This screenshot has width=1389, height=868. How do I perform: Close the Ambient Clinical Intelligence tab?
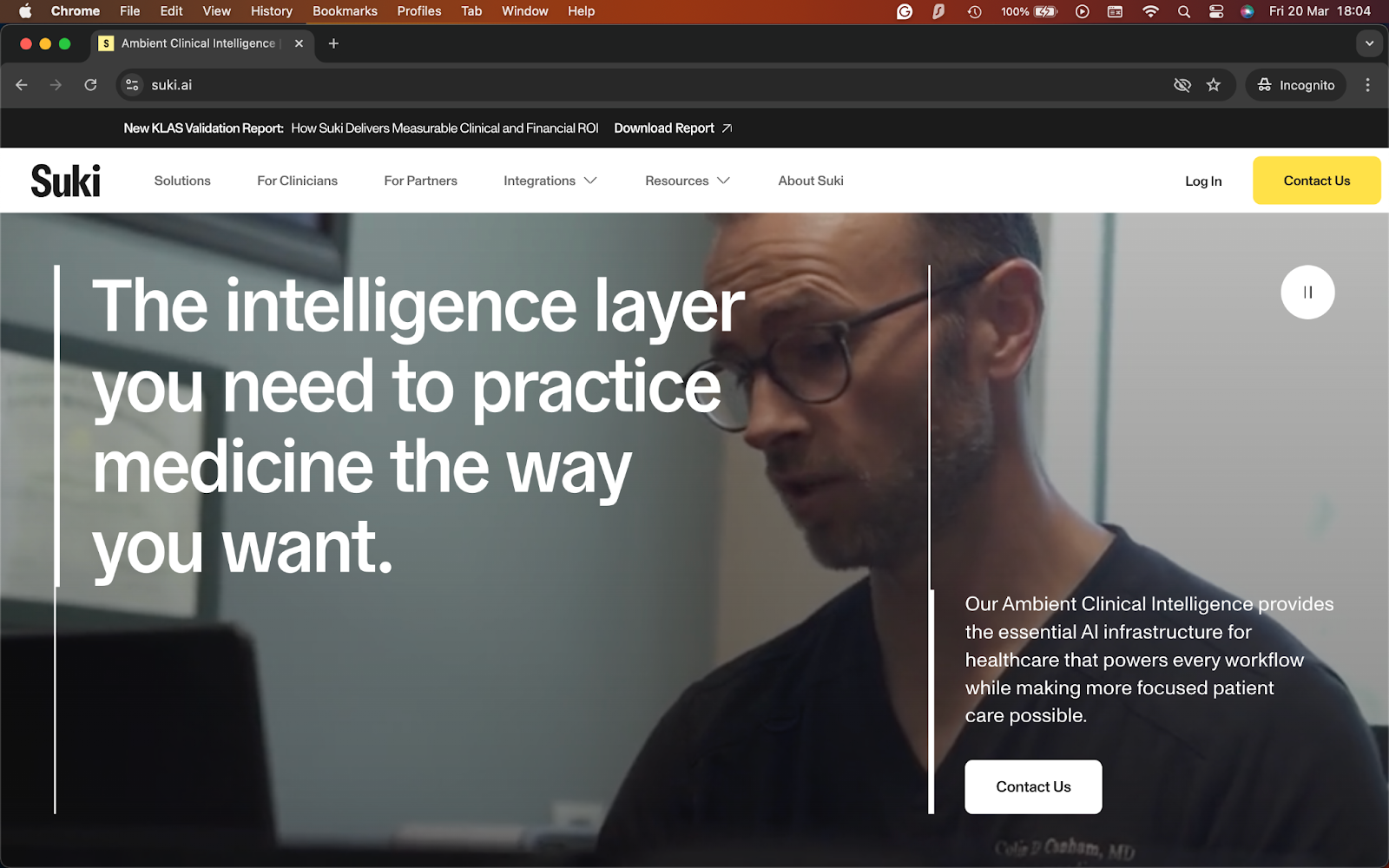299,43
